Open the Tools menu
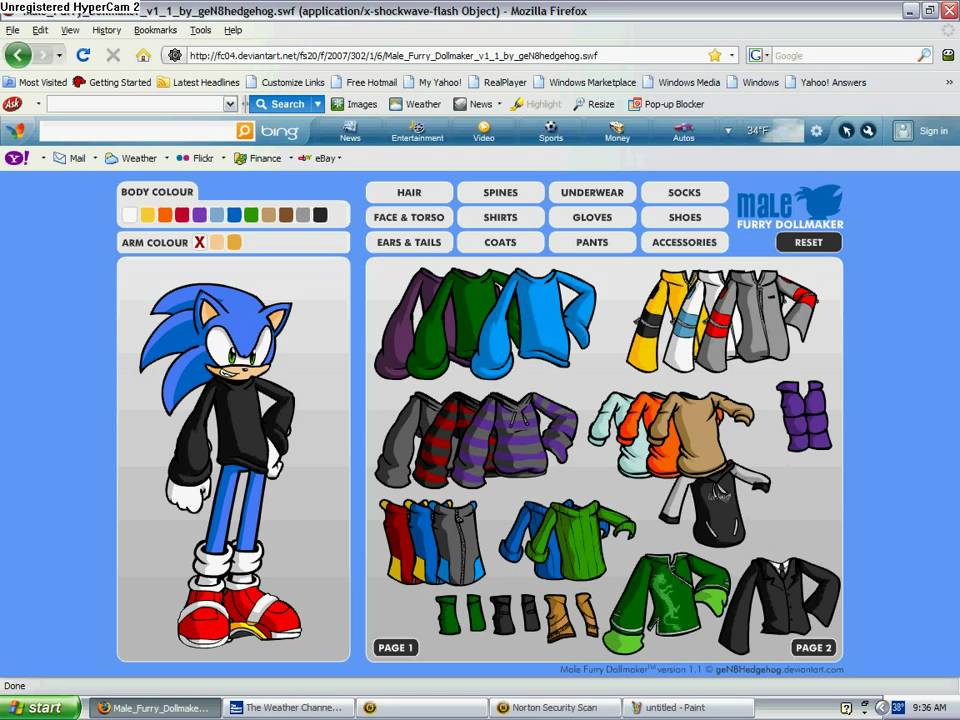The width and height of the screenshot is (960, 720). click(x=200, y=30)
